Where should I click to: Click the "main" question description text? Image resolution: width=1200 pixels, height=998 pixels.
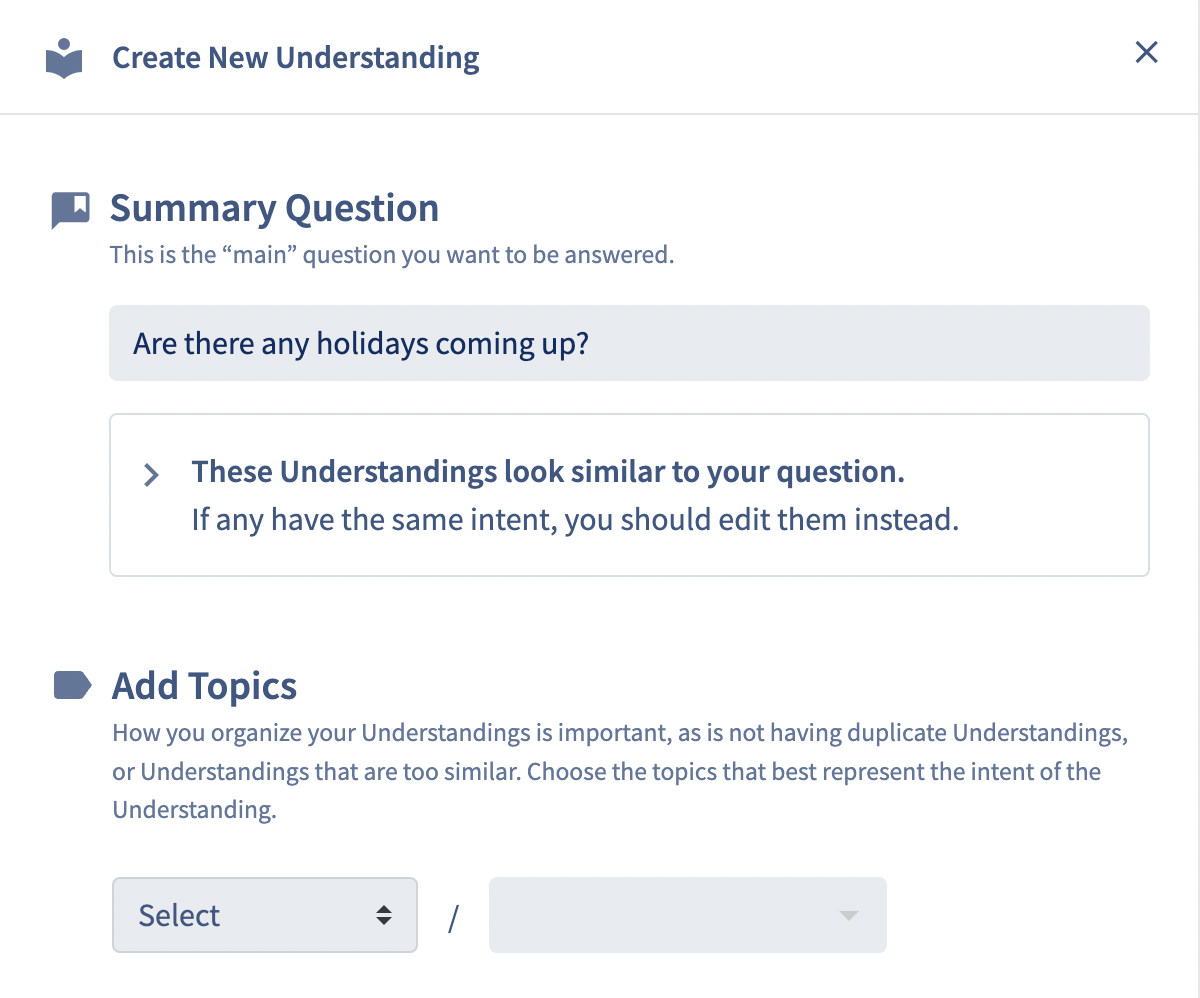tap(392, 254)
